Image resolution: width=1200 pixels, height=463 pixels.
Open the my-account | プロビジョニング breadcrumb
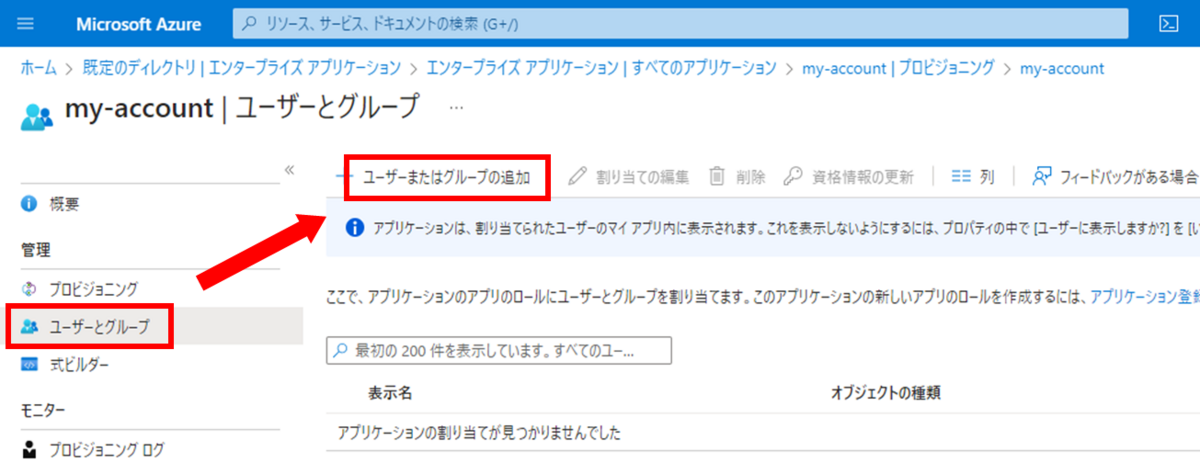click(x=898, y=68)
